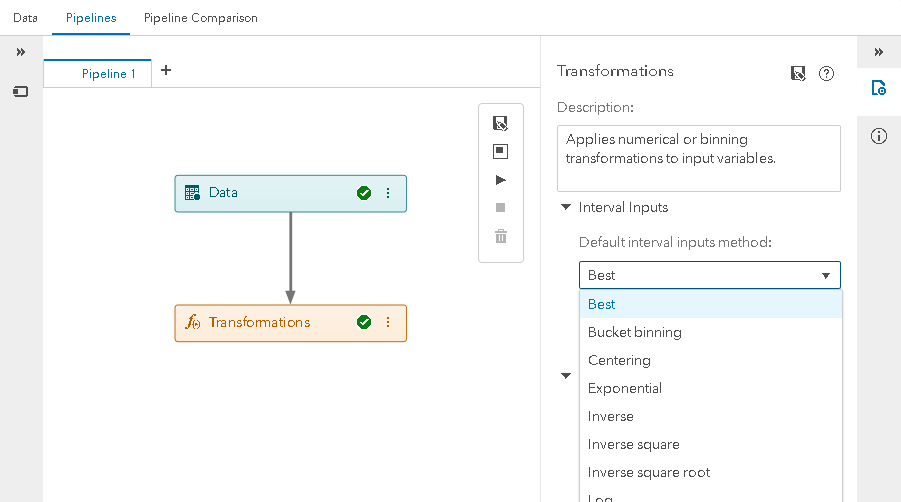Switch to the Data tab

[x=25, y=18]
